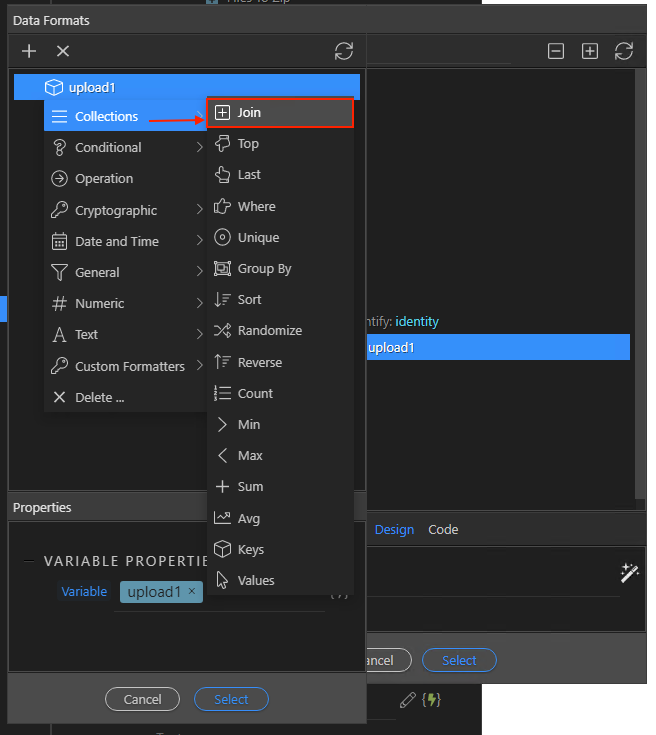Click the Numeric hash icon
The height and width of the screenshot is (735, 656).
[x=59, y=303]
